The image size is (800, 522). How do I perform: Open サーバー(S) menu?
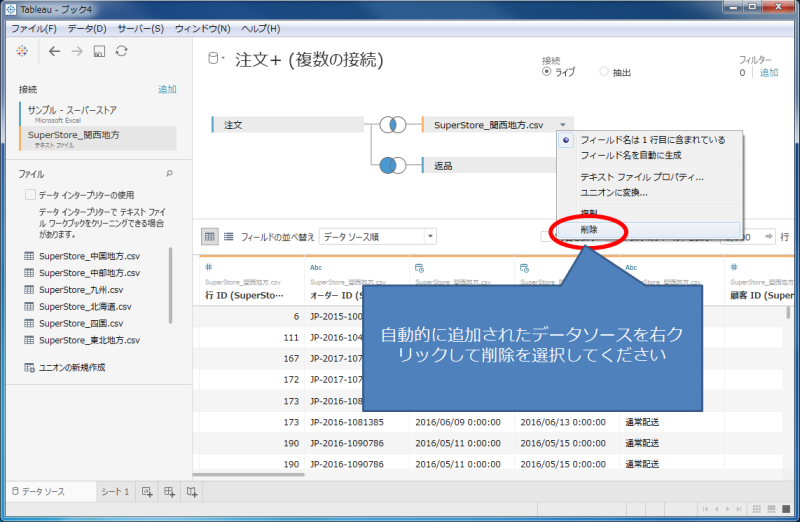140,29
